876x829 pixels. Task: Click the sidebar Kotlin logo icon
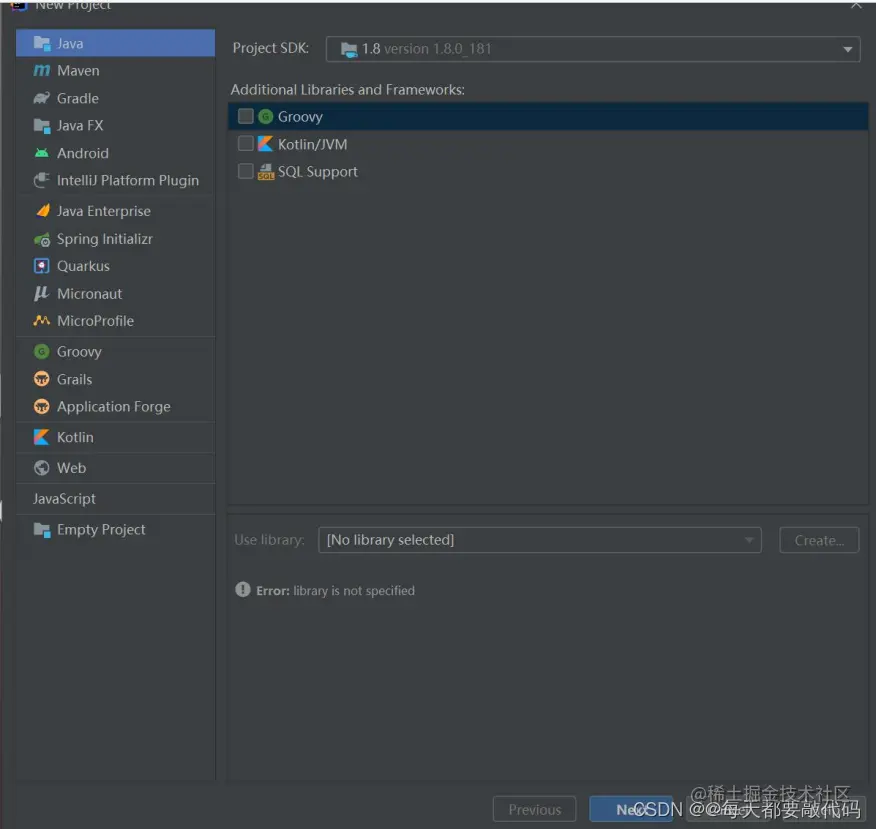tap(42, 437)
